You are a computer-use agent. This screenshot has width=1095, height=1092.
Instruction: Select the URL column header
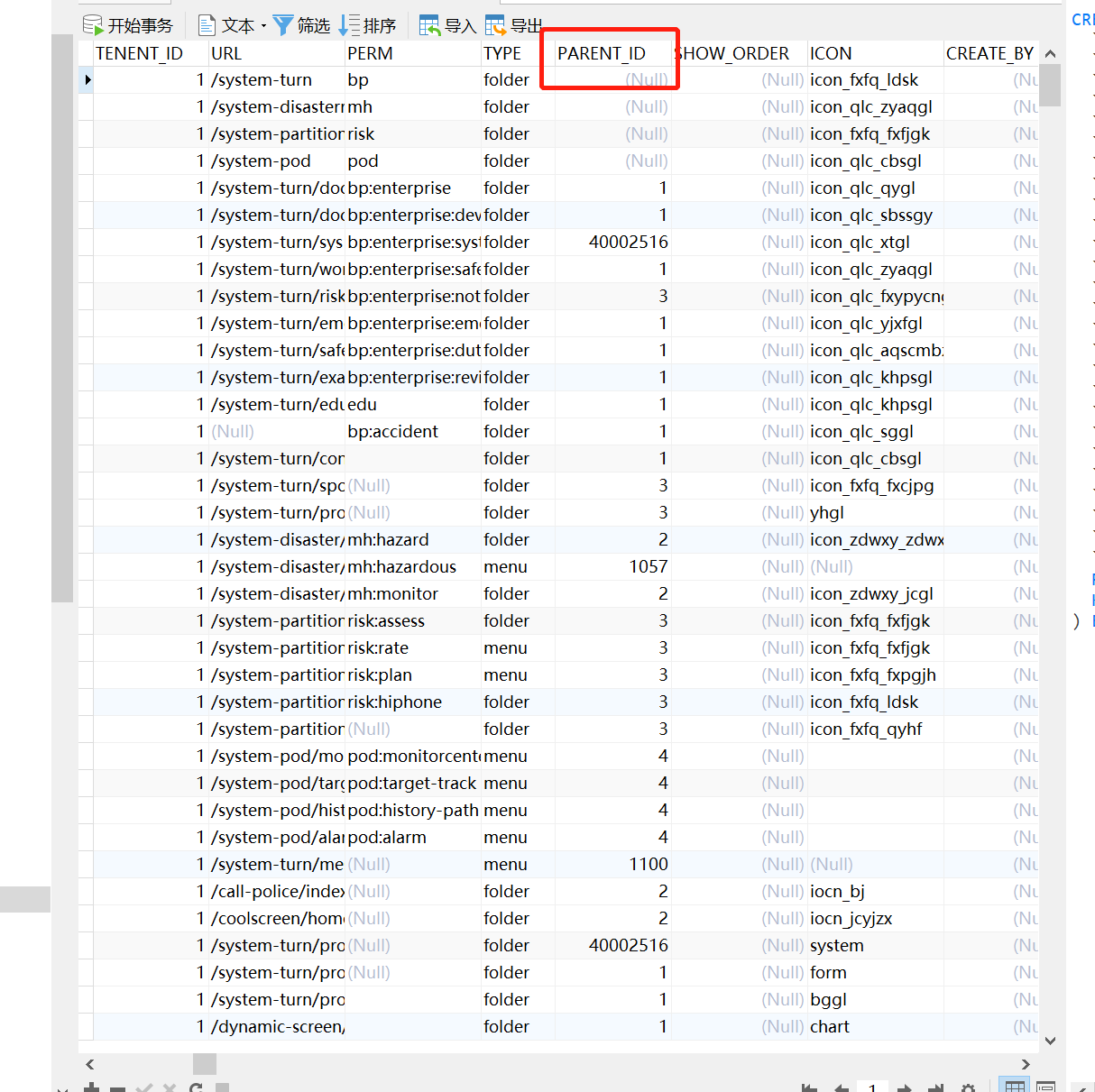coord(277,53)
